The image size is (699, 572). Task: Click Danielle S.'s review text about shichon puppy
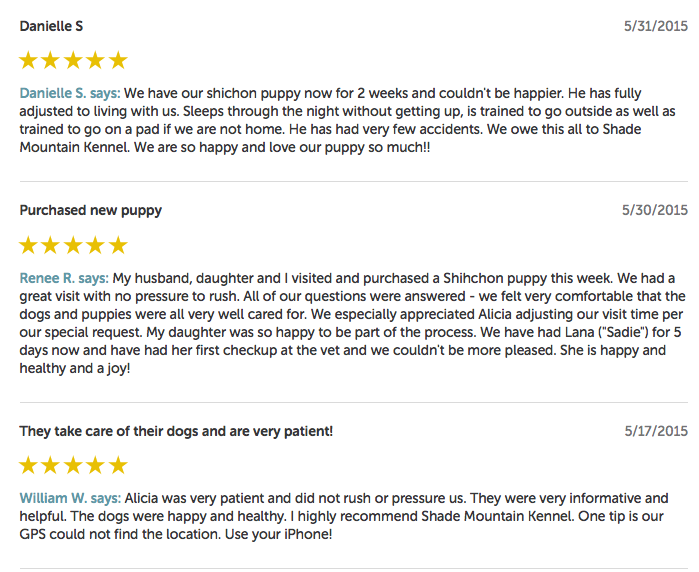[348, 120]
